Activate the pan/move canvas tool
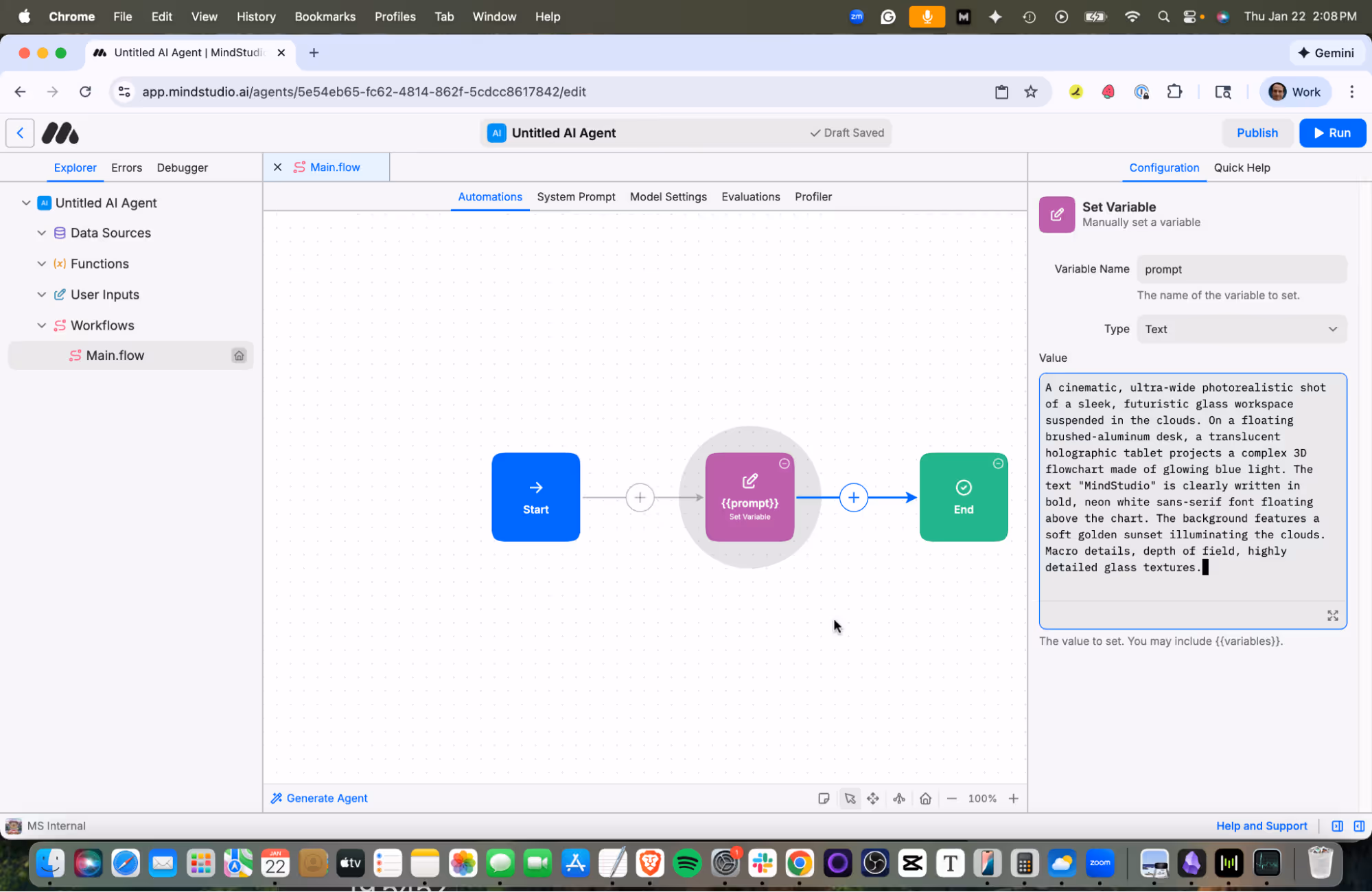The width and height of the screenshot is (1372, 892). pyautogui.click(x=873, y=798)
